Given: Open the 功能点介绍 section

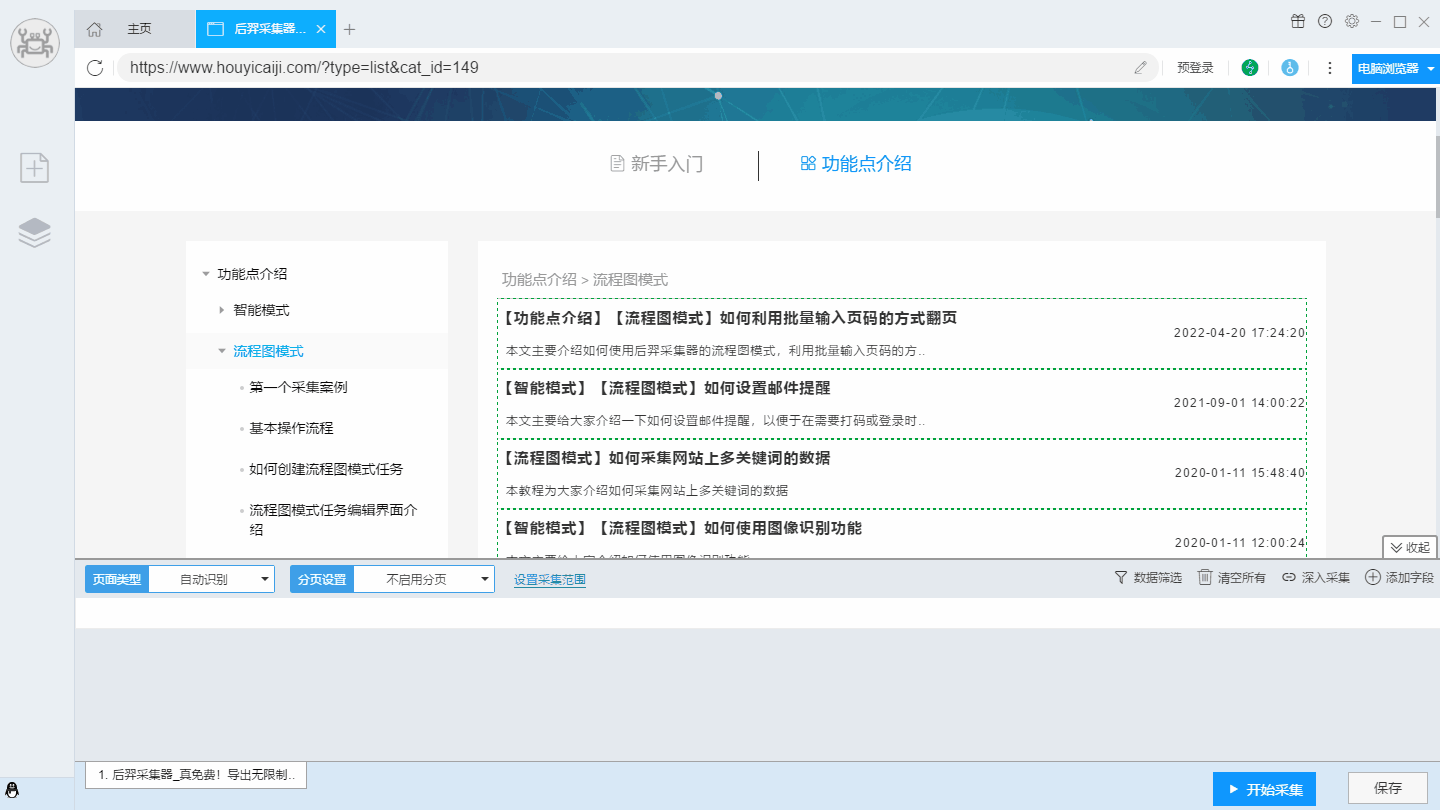Looking at the screenshot, I should tap(856, 164).
